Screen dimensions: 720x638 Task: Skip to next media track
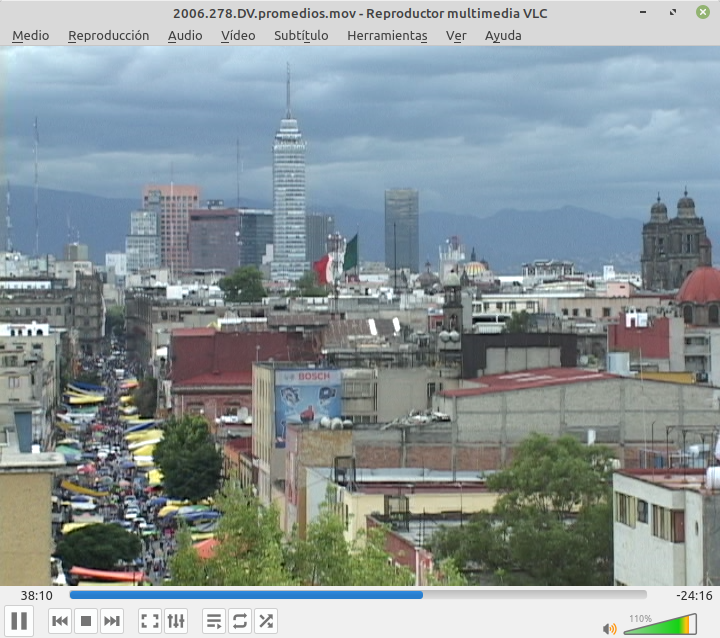112,621
